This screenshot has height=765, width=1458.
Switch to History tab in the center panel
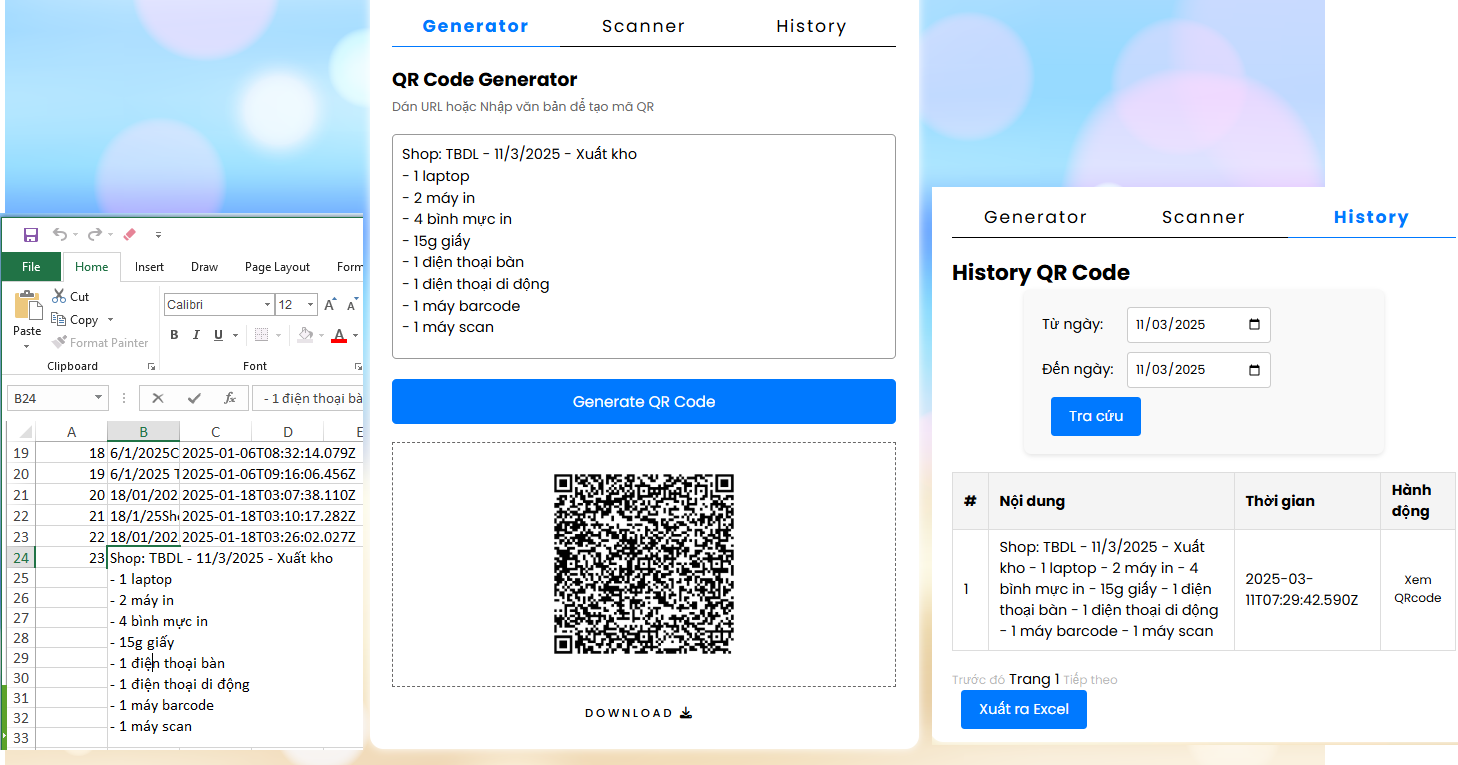pos(811,26)
